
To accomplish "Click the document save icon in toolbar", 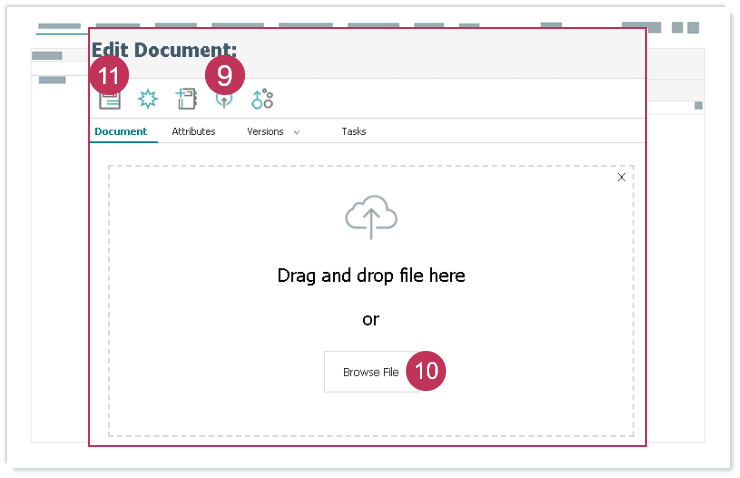I will (109, 99).
